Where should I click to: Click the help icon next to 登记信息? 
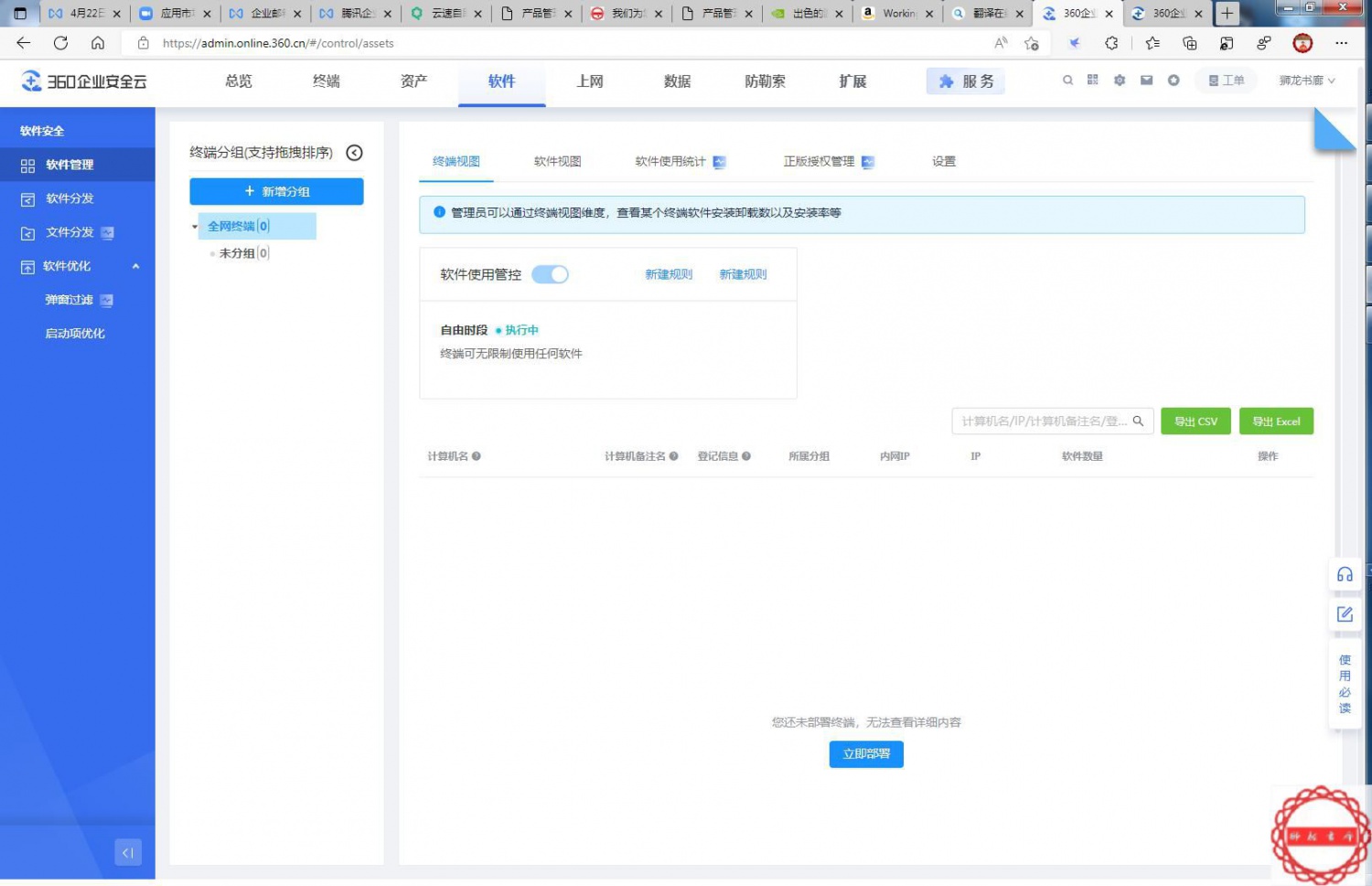(746, 456)
